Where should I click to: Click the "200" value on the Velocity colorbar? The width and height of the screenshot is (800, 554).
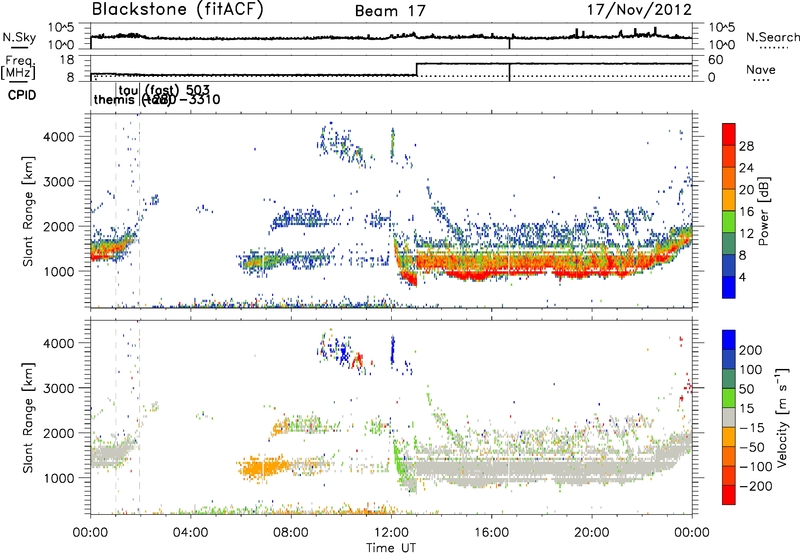pyautogui.click(x=751, y=350)
